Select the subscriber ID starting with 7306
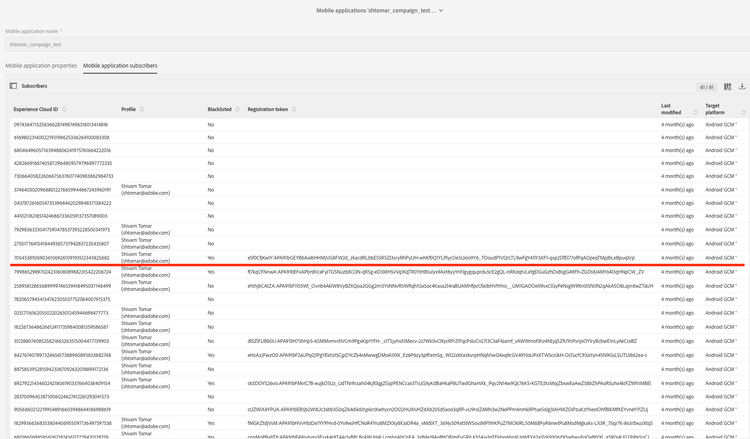Screen dimensions: 750x439 pos(64,176)
